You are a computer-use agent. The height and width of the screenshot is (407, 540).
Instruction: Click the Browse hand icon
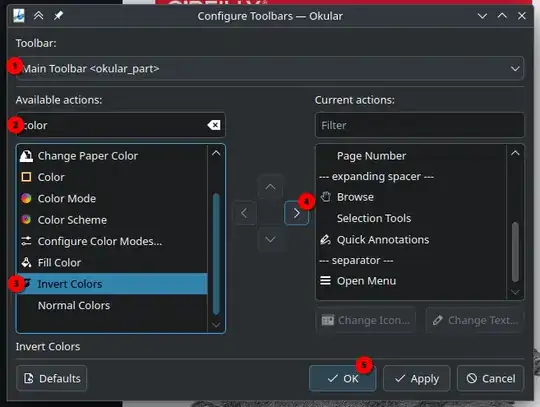tap(325, 197)
